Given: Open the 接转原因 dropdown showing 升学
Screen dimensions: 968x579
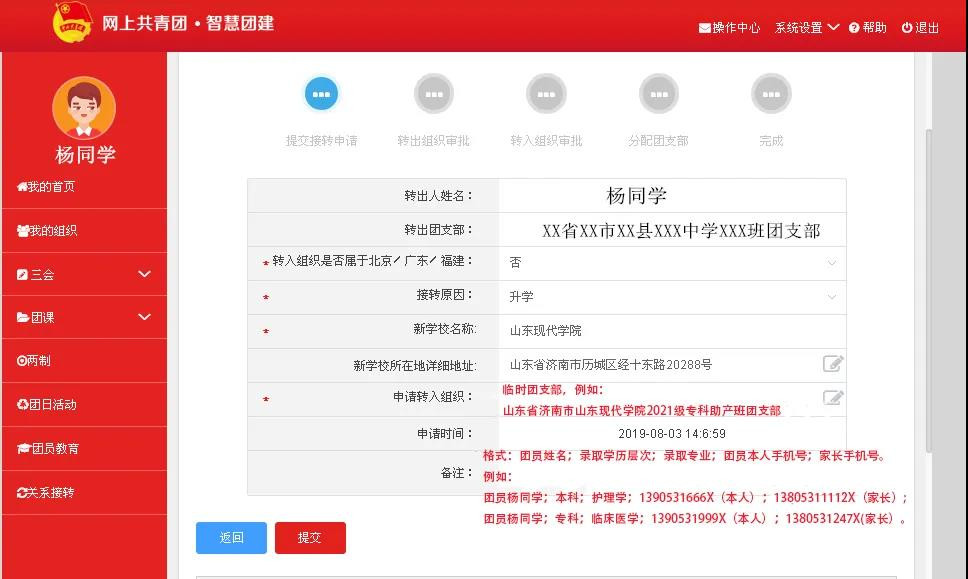Looking at the screenshot, I should [672, 297].
